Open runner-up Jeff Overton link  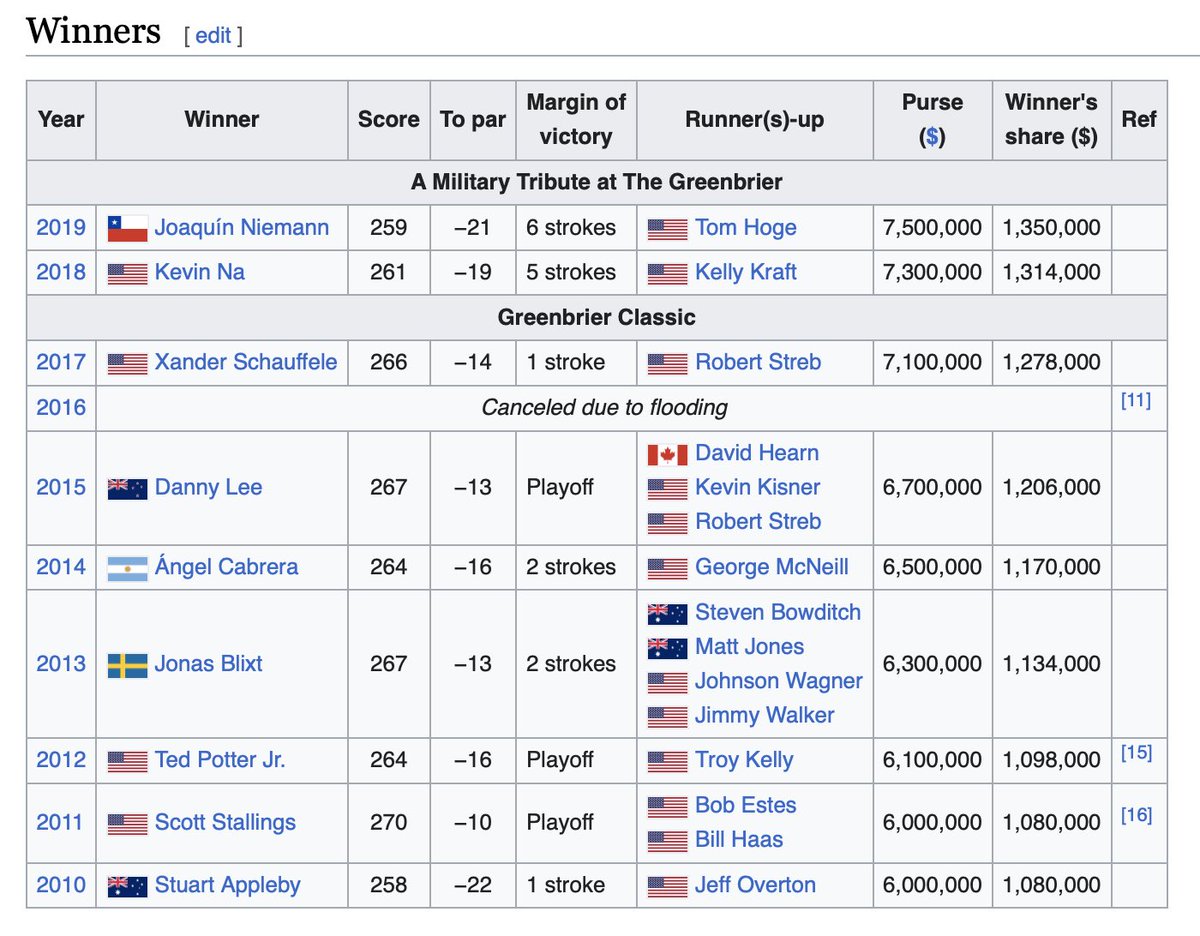pyautogui.click(x=756, y=885)
